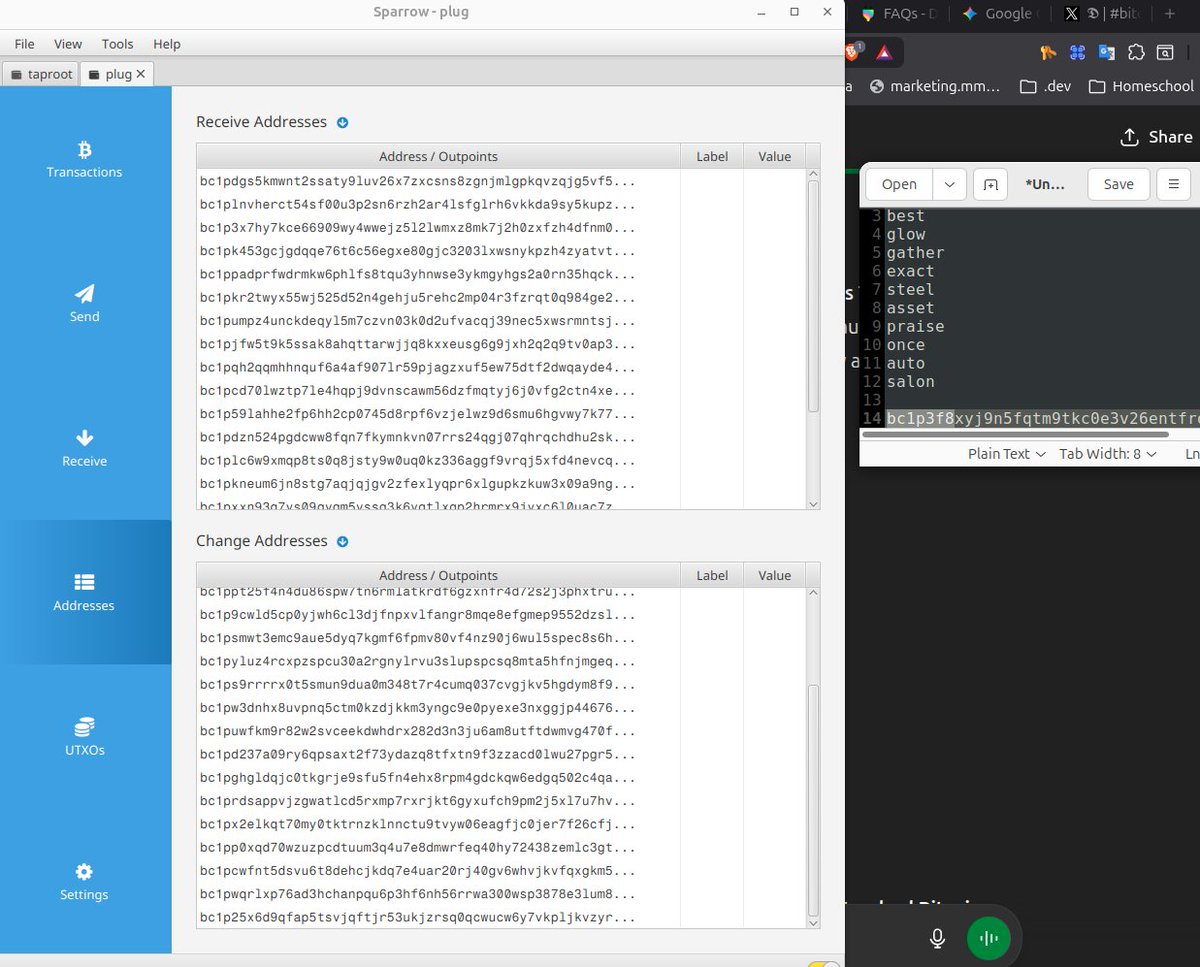
Task: Click the microphone dictation icon
Action: pyautogui.click(x=938, y=938)
